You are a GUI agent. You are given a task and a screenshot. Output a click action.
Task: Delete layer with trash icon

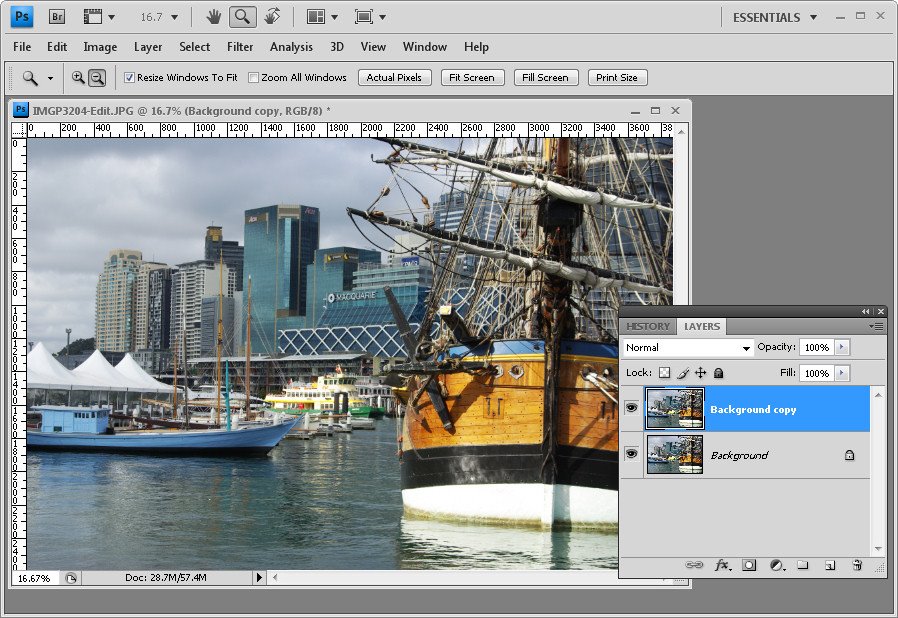tap(857, 565)
